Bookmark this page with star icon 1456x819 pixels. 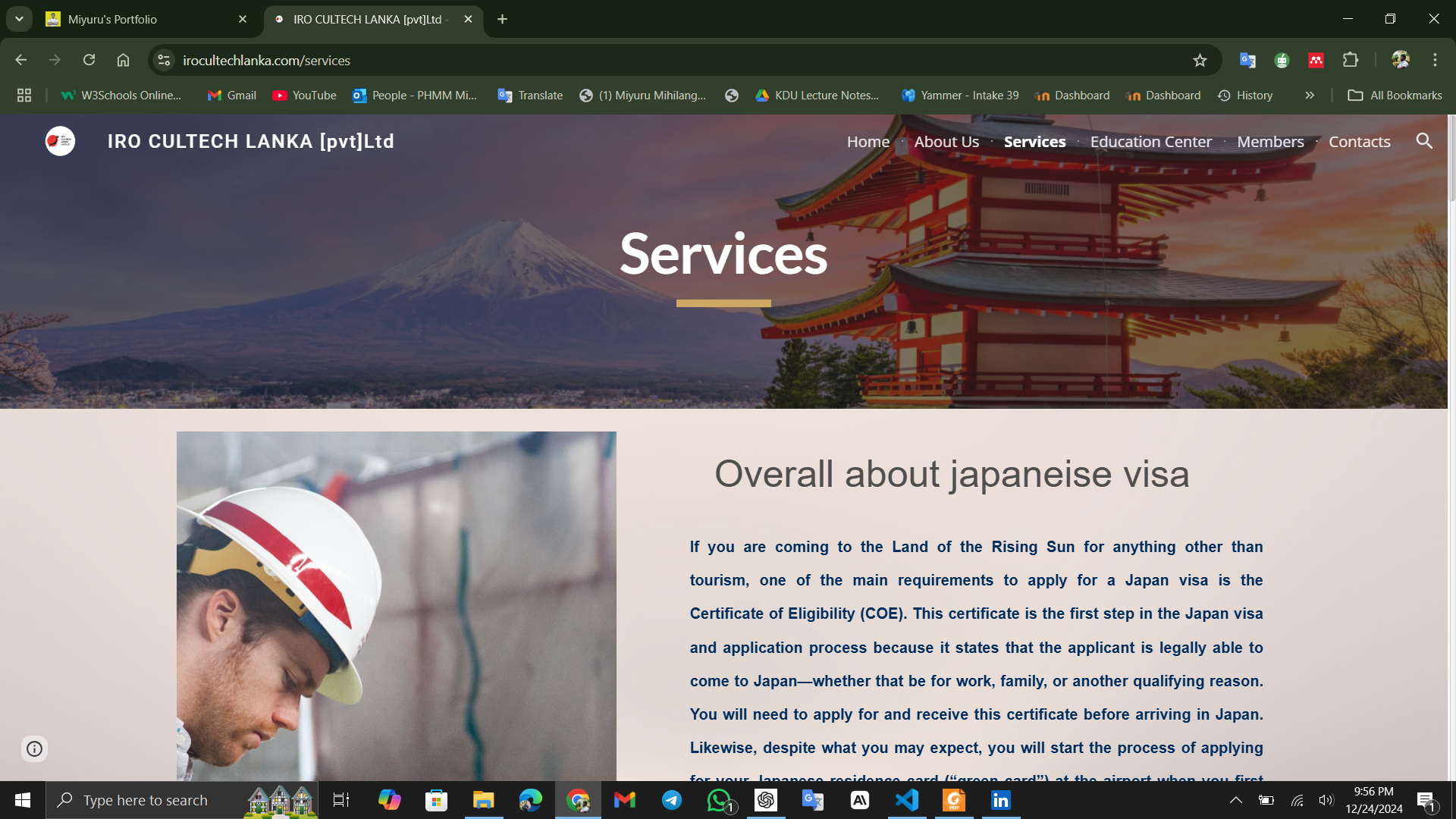tap(1200, 61)
